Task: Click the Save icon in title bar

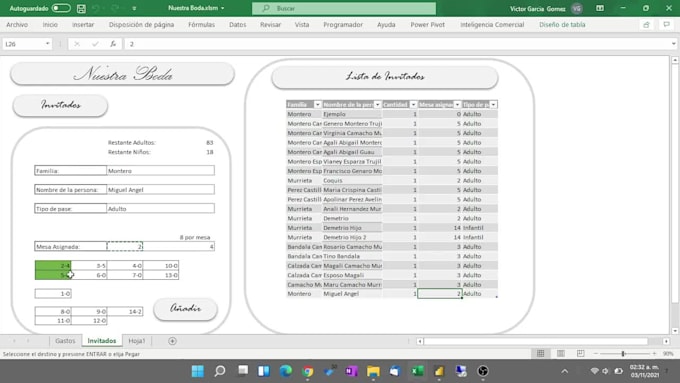Action: (81, 8)
